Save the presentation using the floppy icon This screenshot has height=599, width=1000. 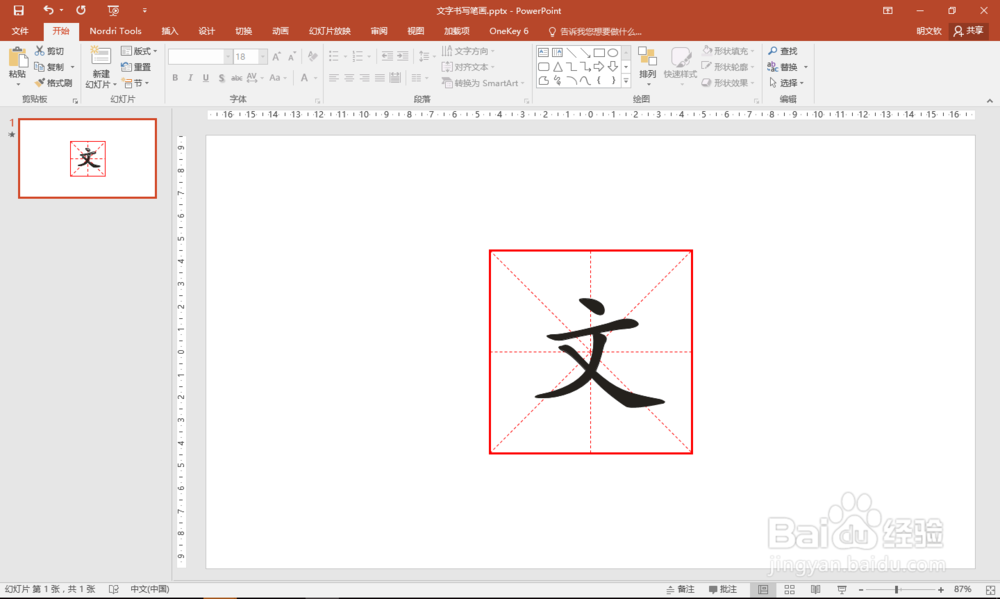(x=18, y=10)
